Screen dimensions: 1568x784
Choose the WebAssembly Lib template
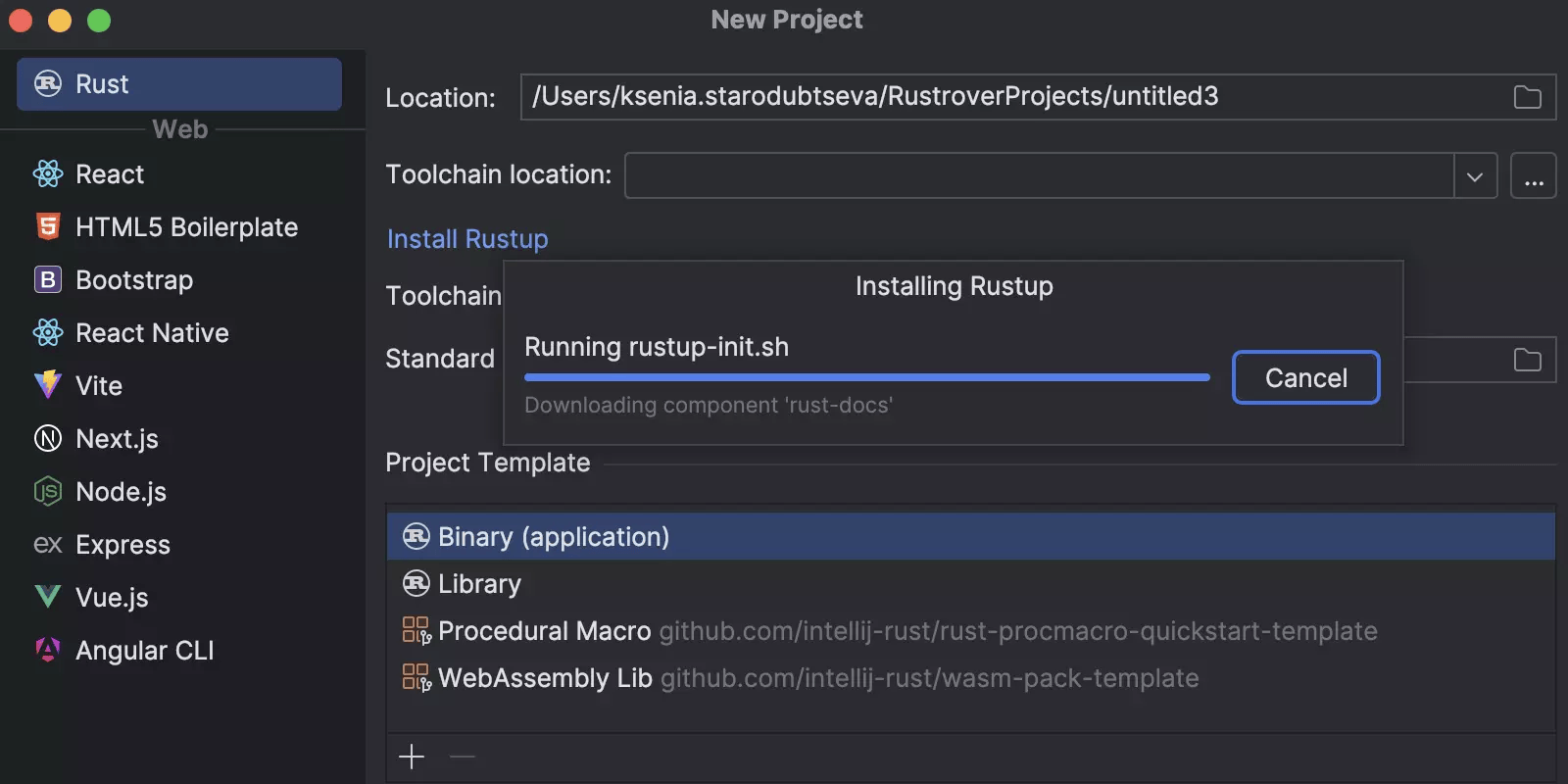tap(545, 678)
